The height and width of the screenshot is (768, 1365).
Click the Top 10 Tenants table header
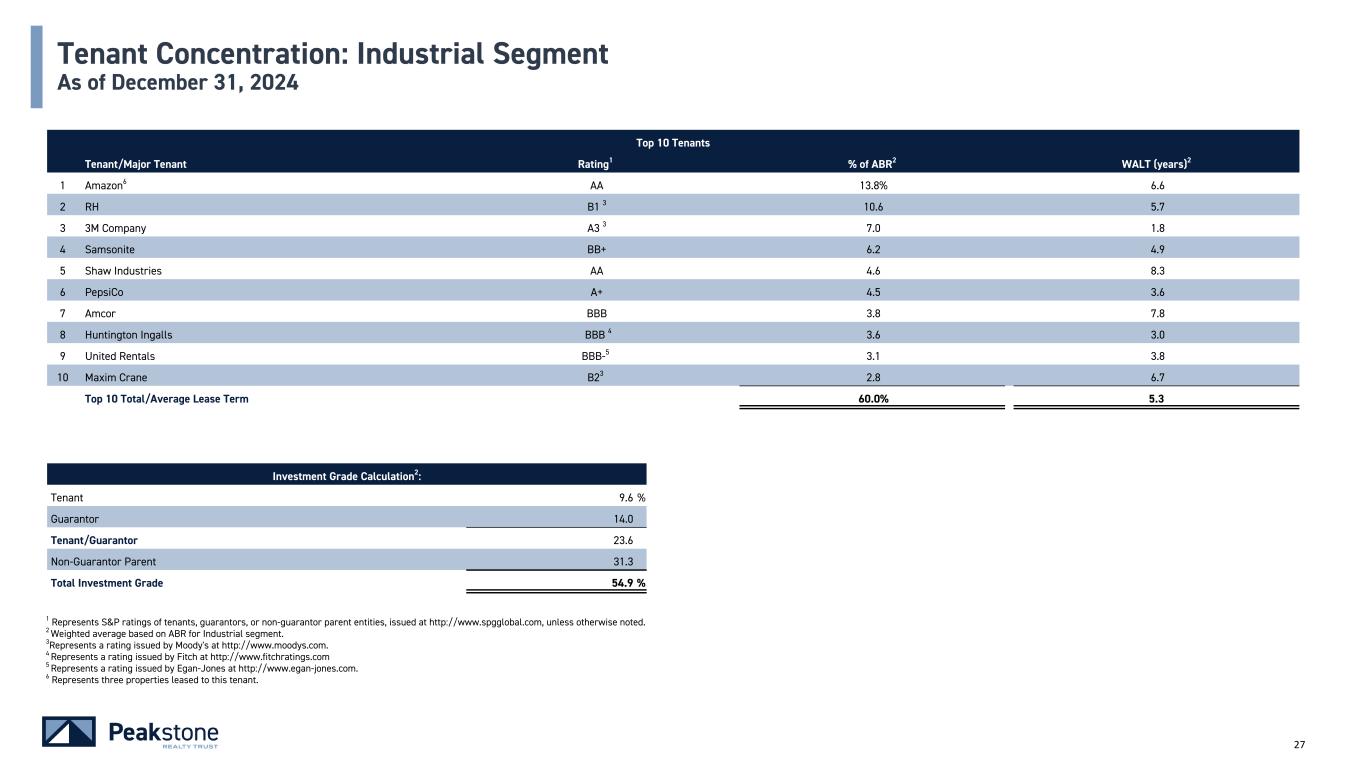(x=671, y=143)
